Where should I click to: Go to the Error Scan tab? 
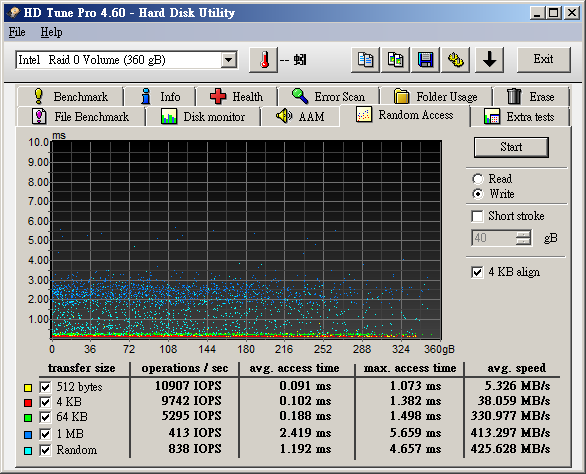tap(328, 96)
